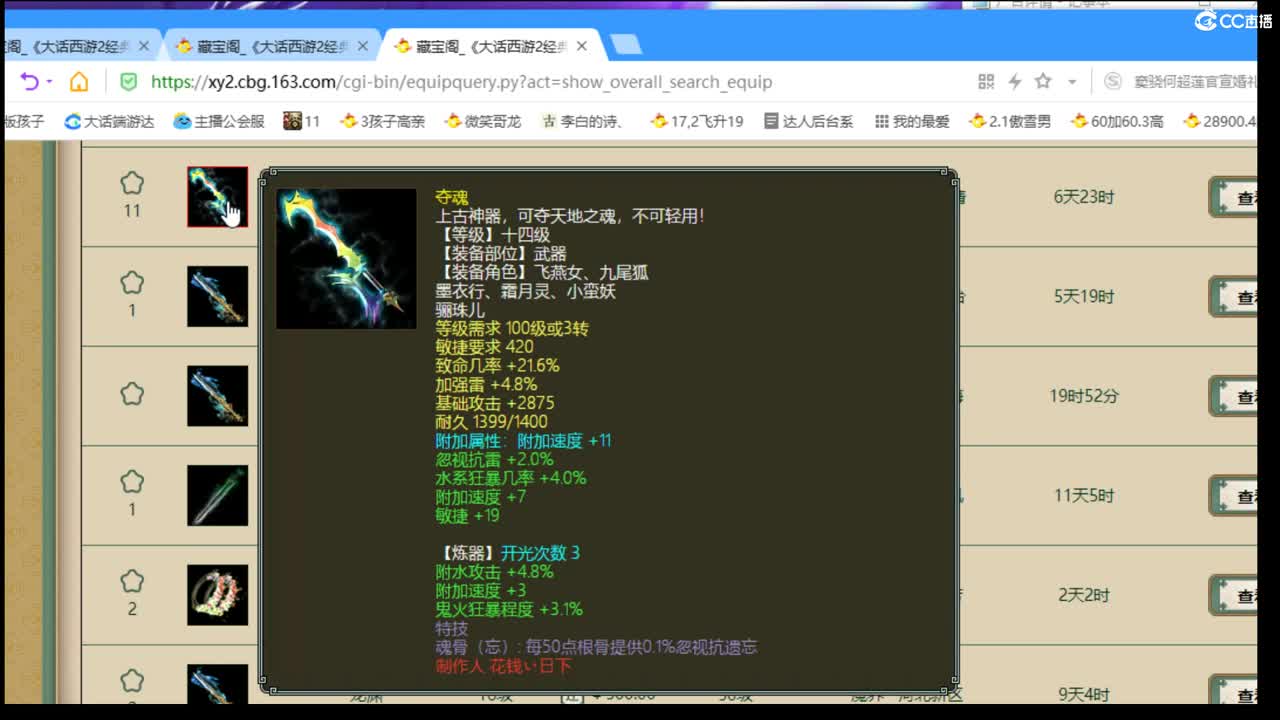
Task: Open the 17,2飞升19 bookmark
Action: (x=697, y=121)
